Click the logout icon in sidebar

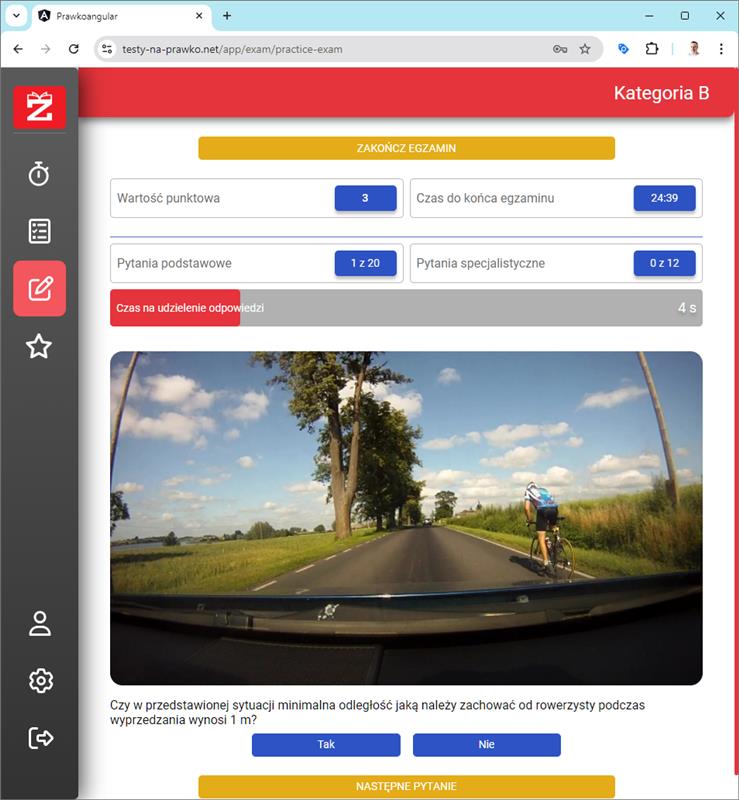click(39, 739)
